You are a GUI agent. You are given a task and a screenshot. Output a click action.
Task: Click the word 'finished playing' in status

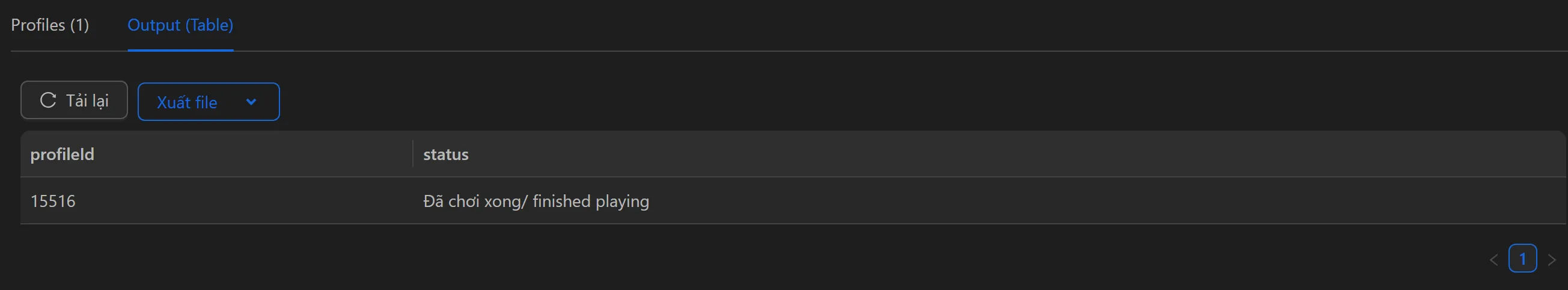(590, 201)
